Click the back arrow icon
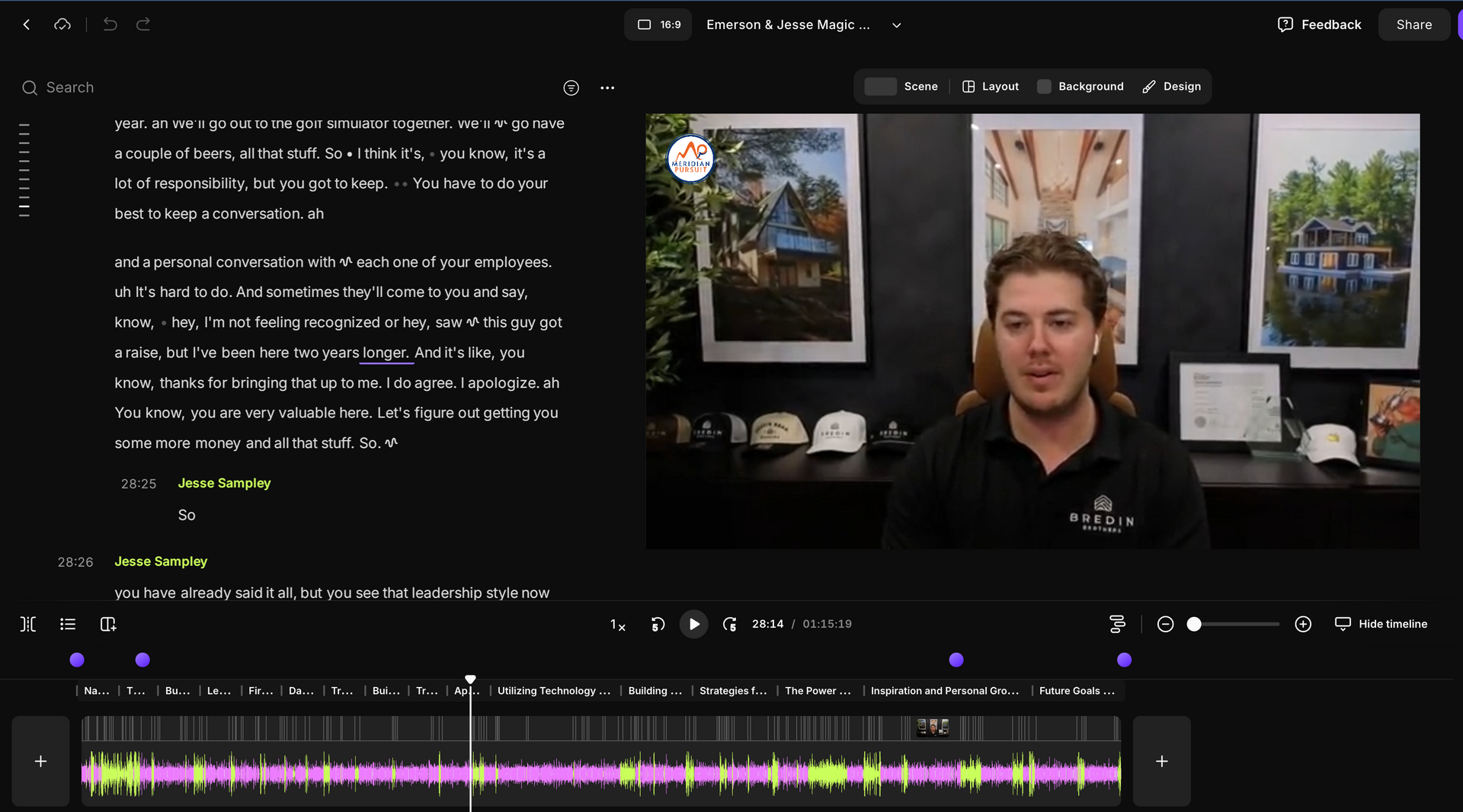 coord(27,24)
